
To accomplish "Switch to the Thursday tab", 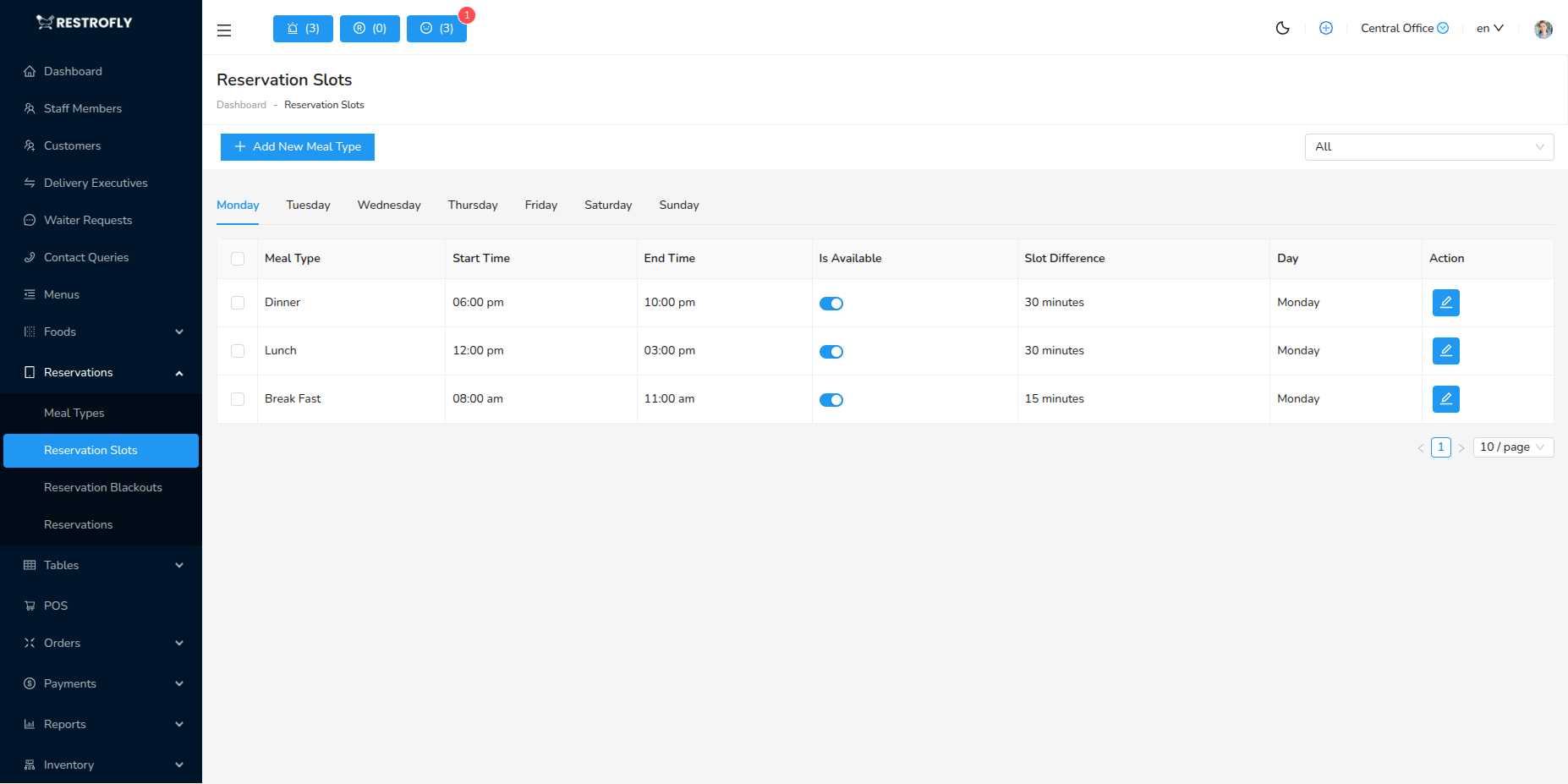I will pyautogui.click(x=472, y=205).
